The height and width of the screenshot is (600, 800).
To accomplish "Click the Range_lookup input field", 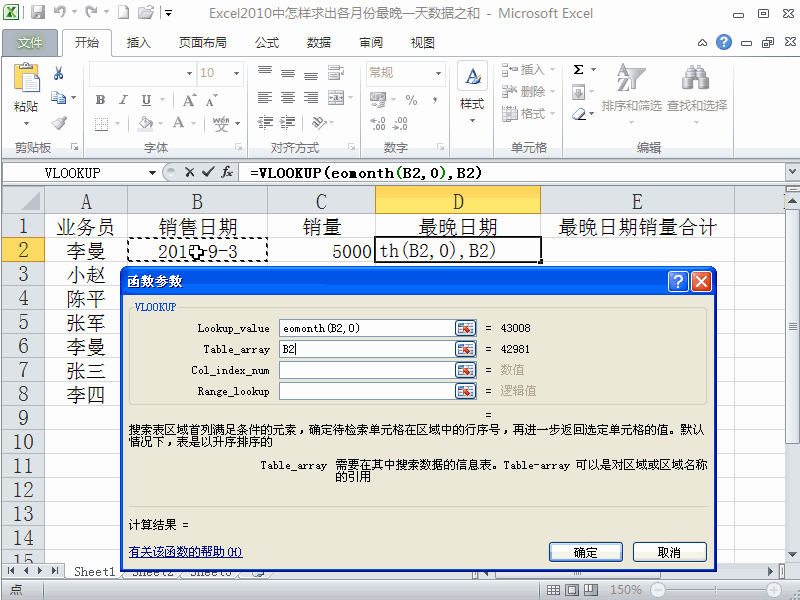I will pos(367,391).
